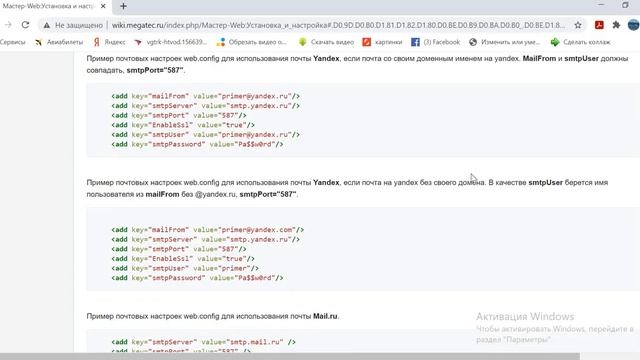Viewport: 640px width, 360px height.
Task: Click the forward navigation arrow
Action: tap(8, 25)
